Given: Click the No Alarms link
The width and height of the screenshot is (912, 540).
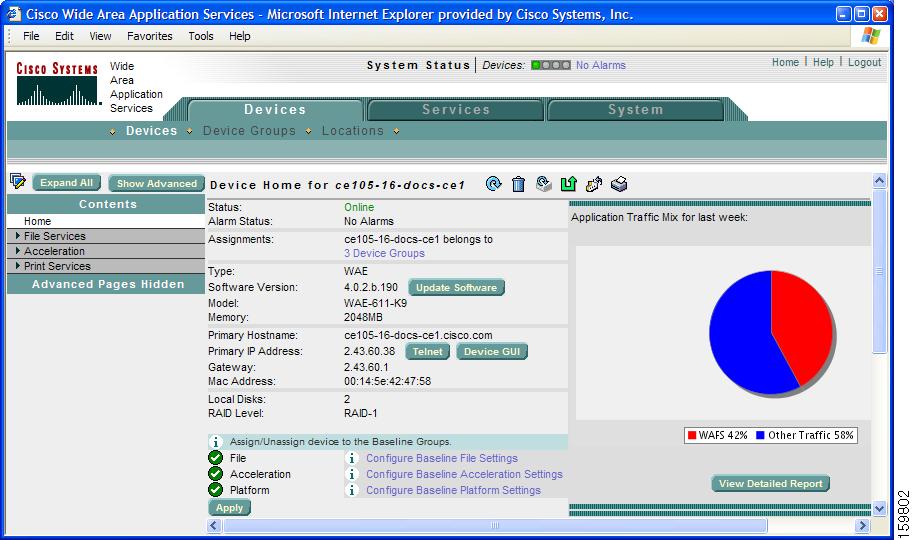Looking at the screenshot, I should point(601,65).
